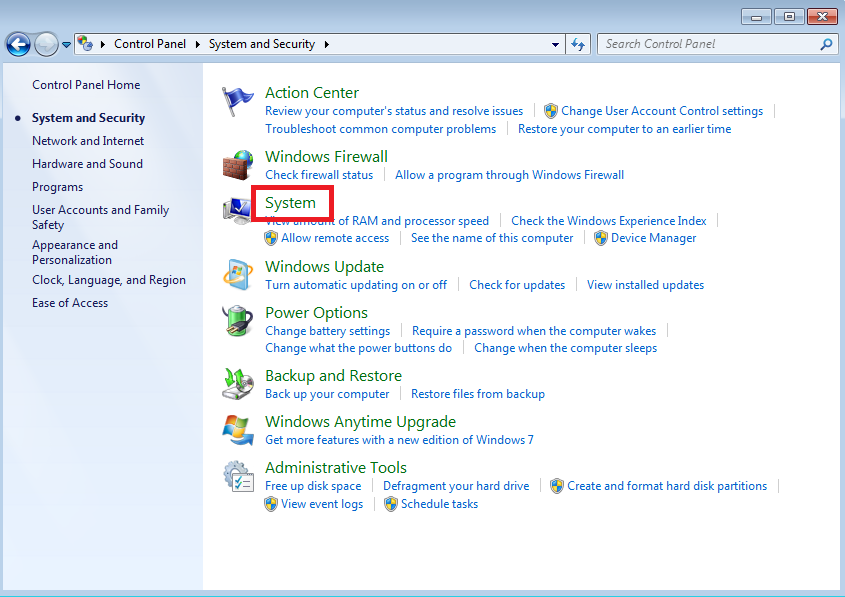845x597 pixels.
Task: Click Change battery settings link
Action: [328, 331]
